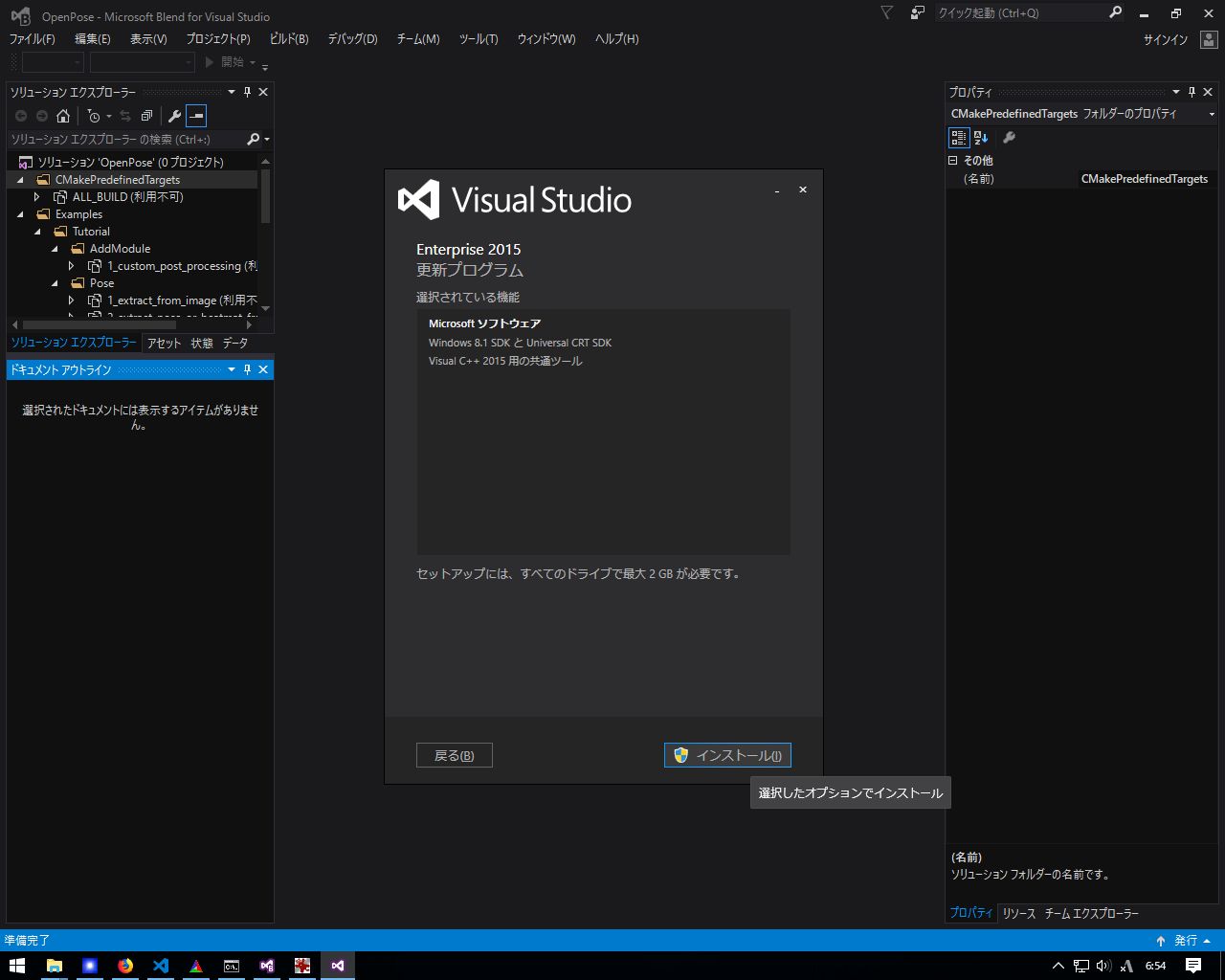The width and height of the screenshot is (1225, 980).
Task: Switch to the チーム エクスプローラー tab
Action: (x=1091, y=913)
